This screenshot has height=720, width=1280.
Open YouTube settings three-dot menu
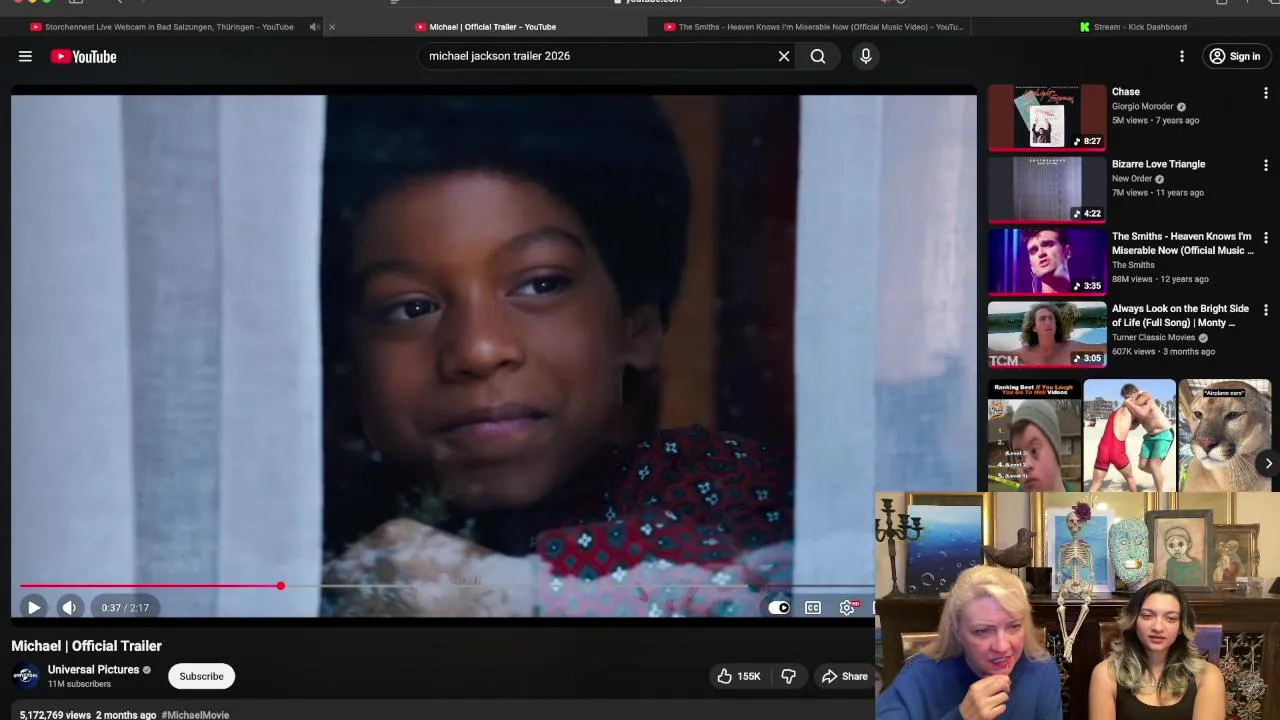(1182, 57)
